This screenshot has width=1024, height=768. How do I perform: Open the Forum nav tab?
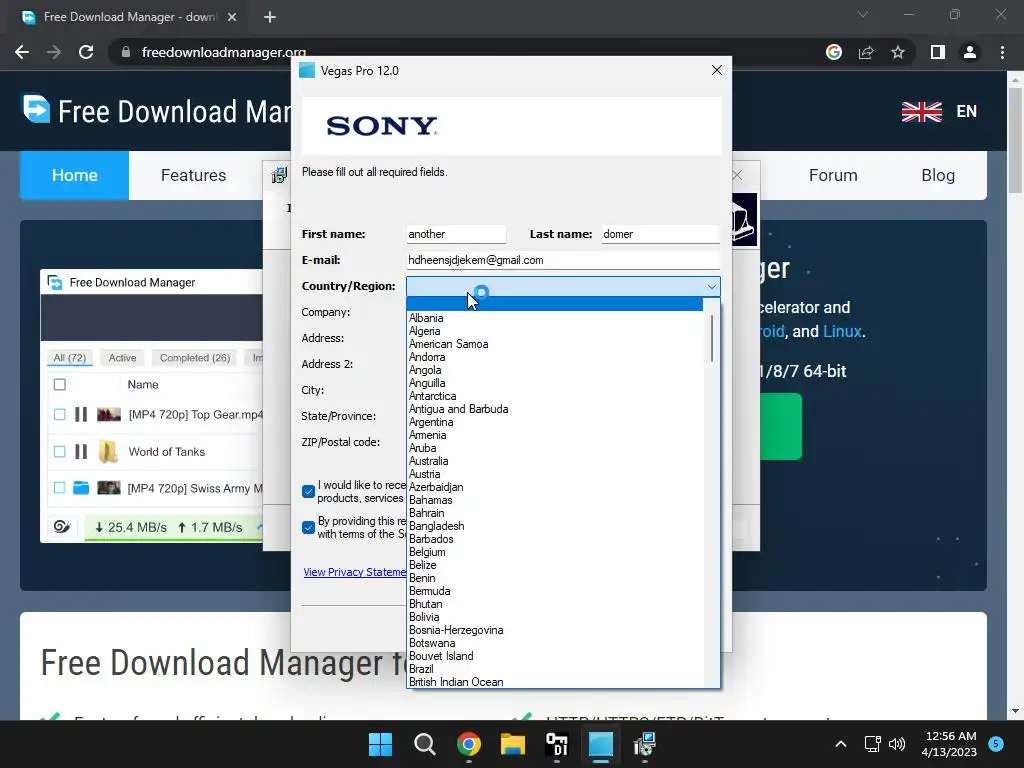pos(833,175)
